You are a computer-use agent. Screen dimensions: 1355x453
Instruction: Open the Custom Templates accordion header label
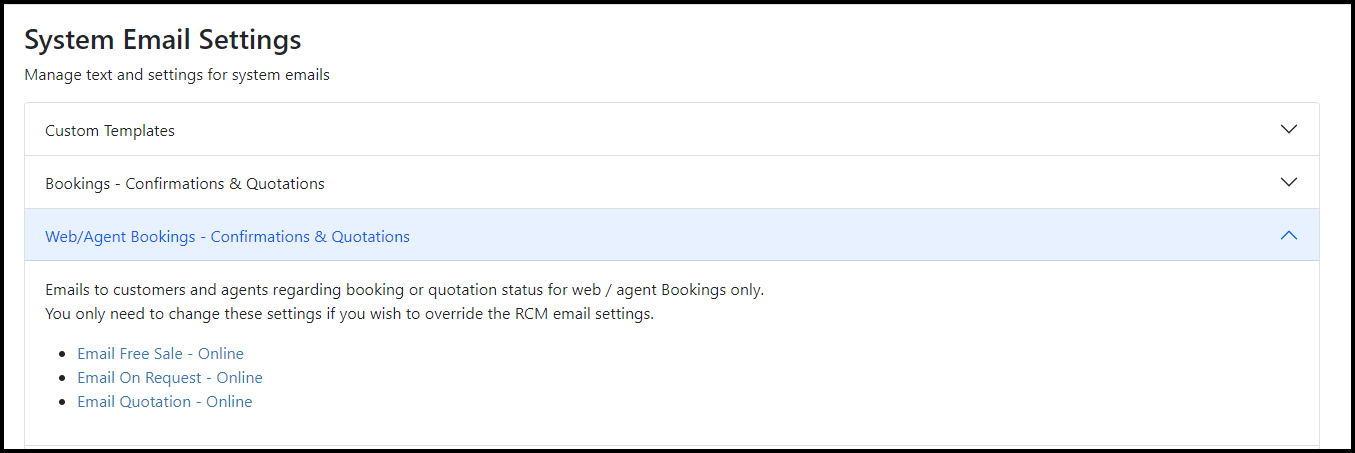click(x=110, y=130)
